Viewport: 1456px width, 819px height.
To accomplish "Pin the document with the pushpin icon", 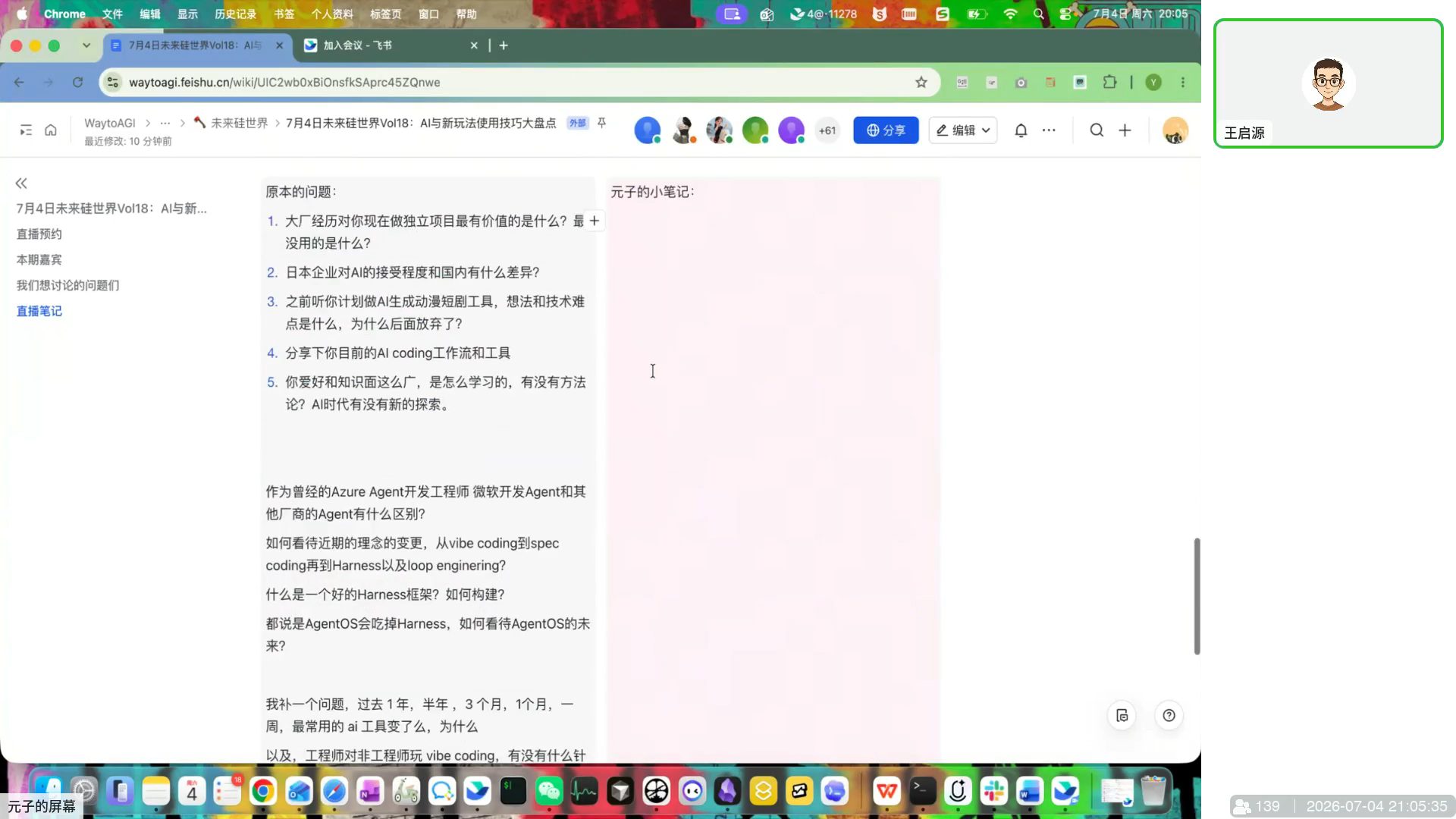I will coord(601,123).
